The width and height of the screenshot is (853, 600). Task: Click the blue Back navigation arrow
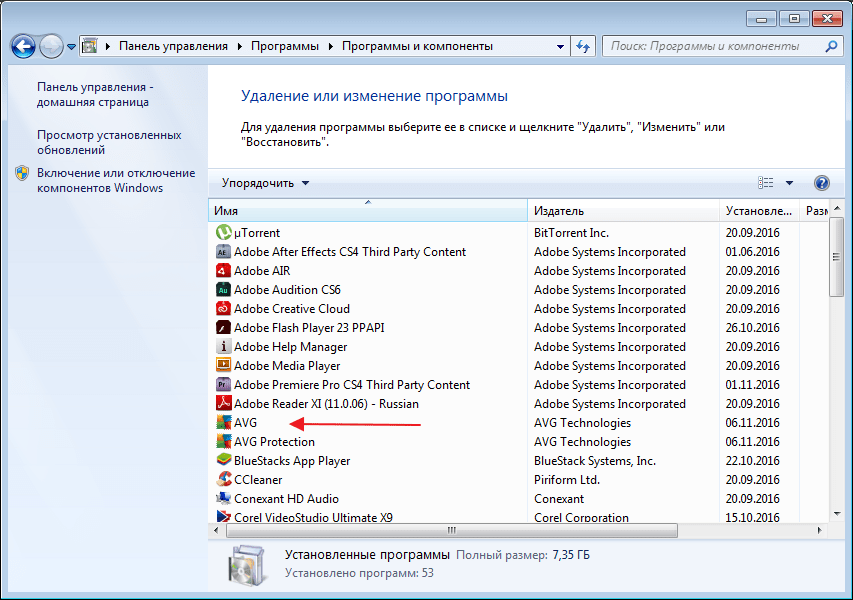(x=23, y=47)
